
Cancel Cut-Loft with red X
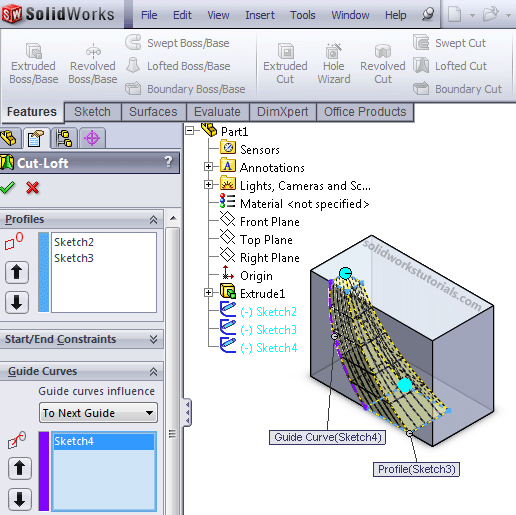[32, 188]
